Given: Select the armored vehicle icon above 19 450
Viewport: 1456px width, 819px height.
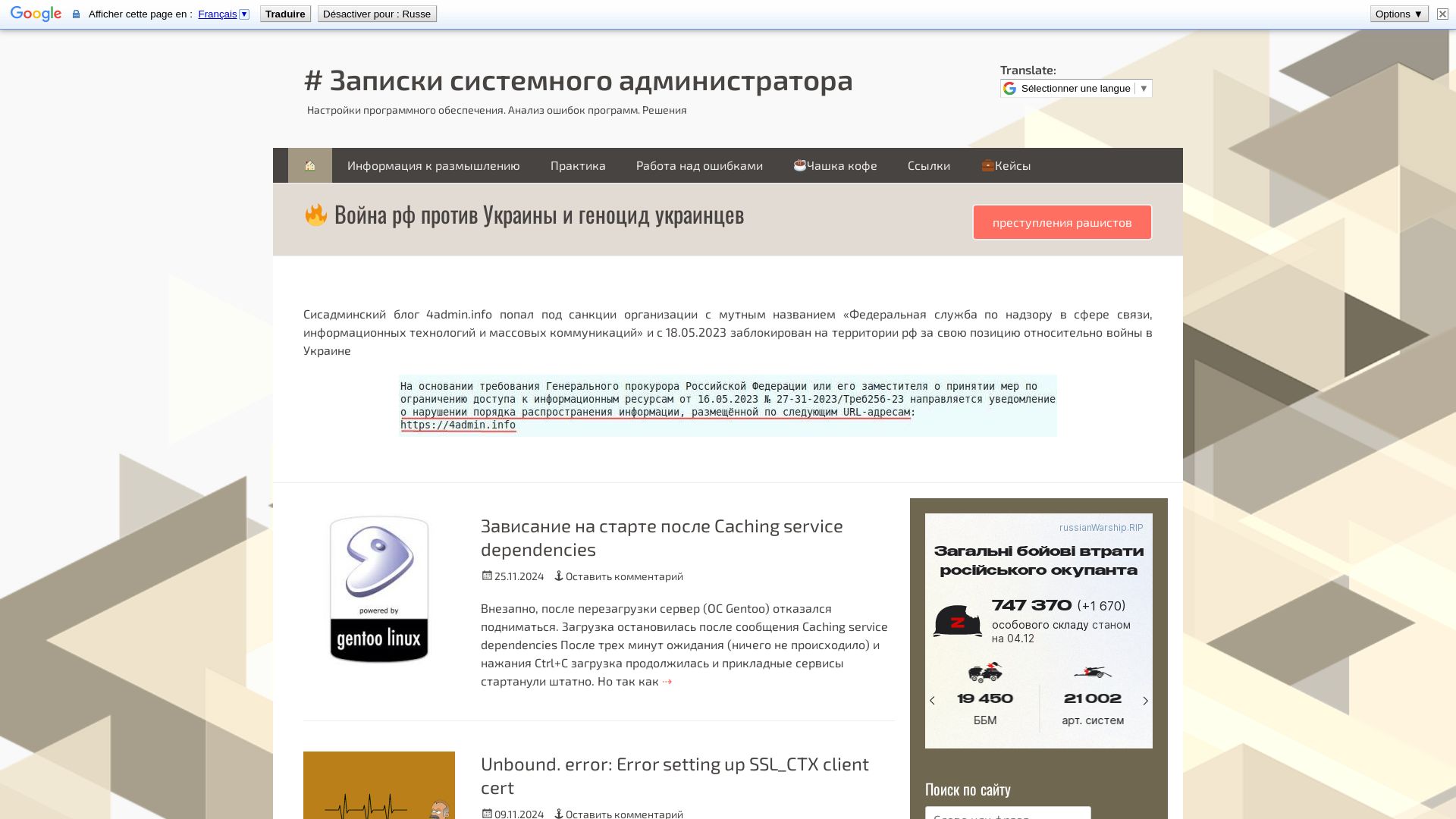Looking at the screenshot, I should coord(984,673).
